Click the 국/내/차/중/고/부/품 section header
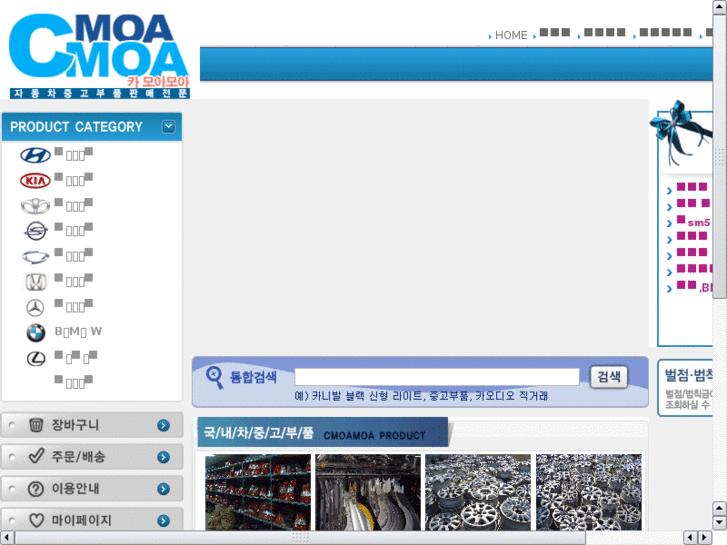This screenshot has height=545, width=727. [x=323, y=432]
